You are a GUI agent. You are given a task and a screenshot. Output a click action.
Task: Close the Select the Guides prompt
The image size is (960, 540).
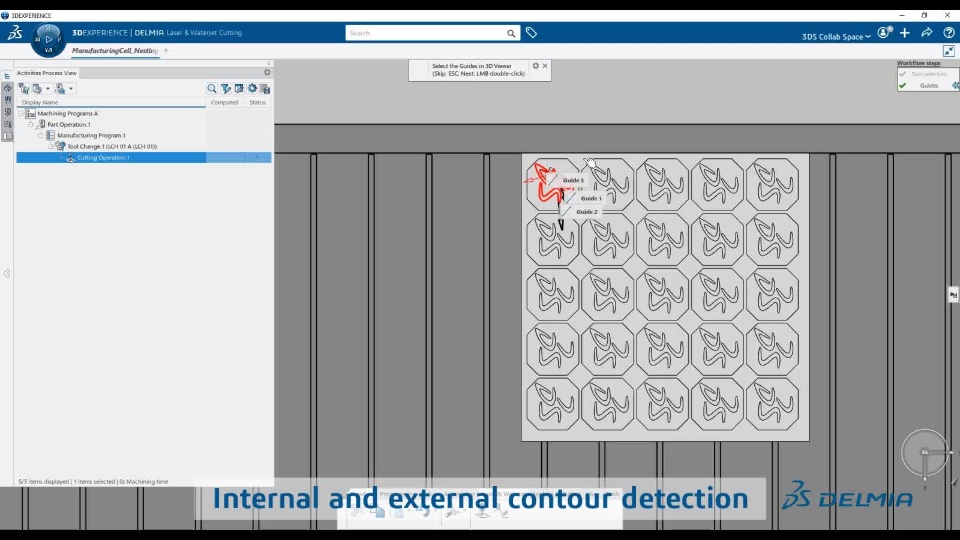[x=545, y=66]
